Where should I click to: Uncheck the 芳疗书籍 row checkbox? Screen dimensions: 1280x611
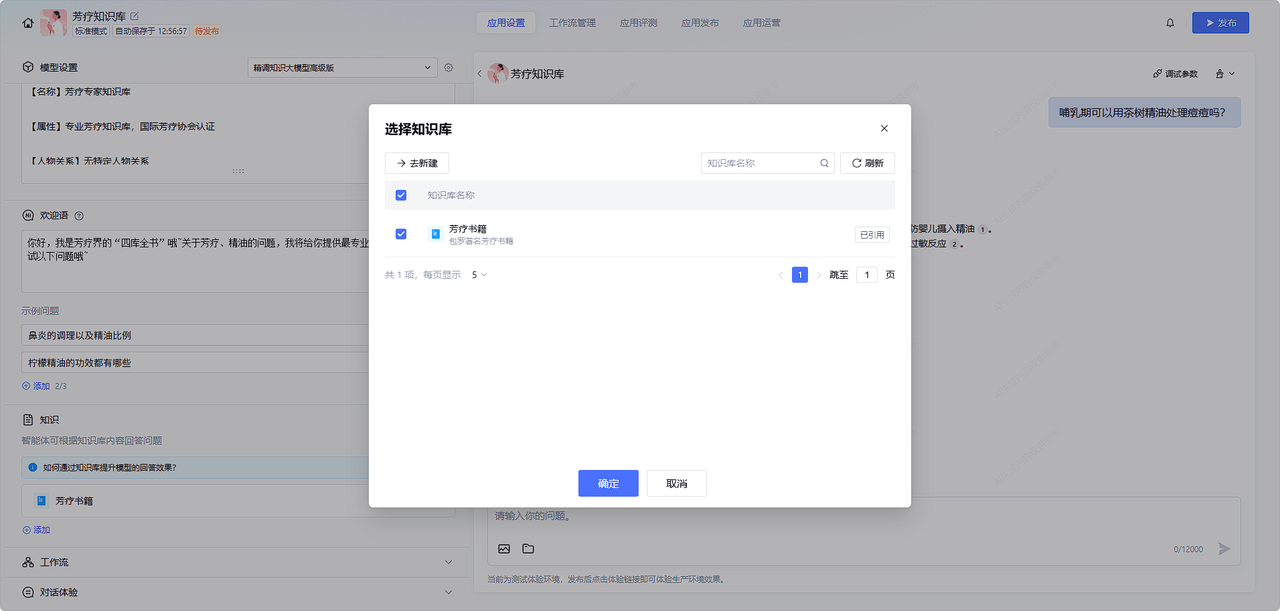[401, 234]
